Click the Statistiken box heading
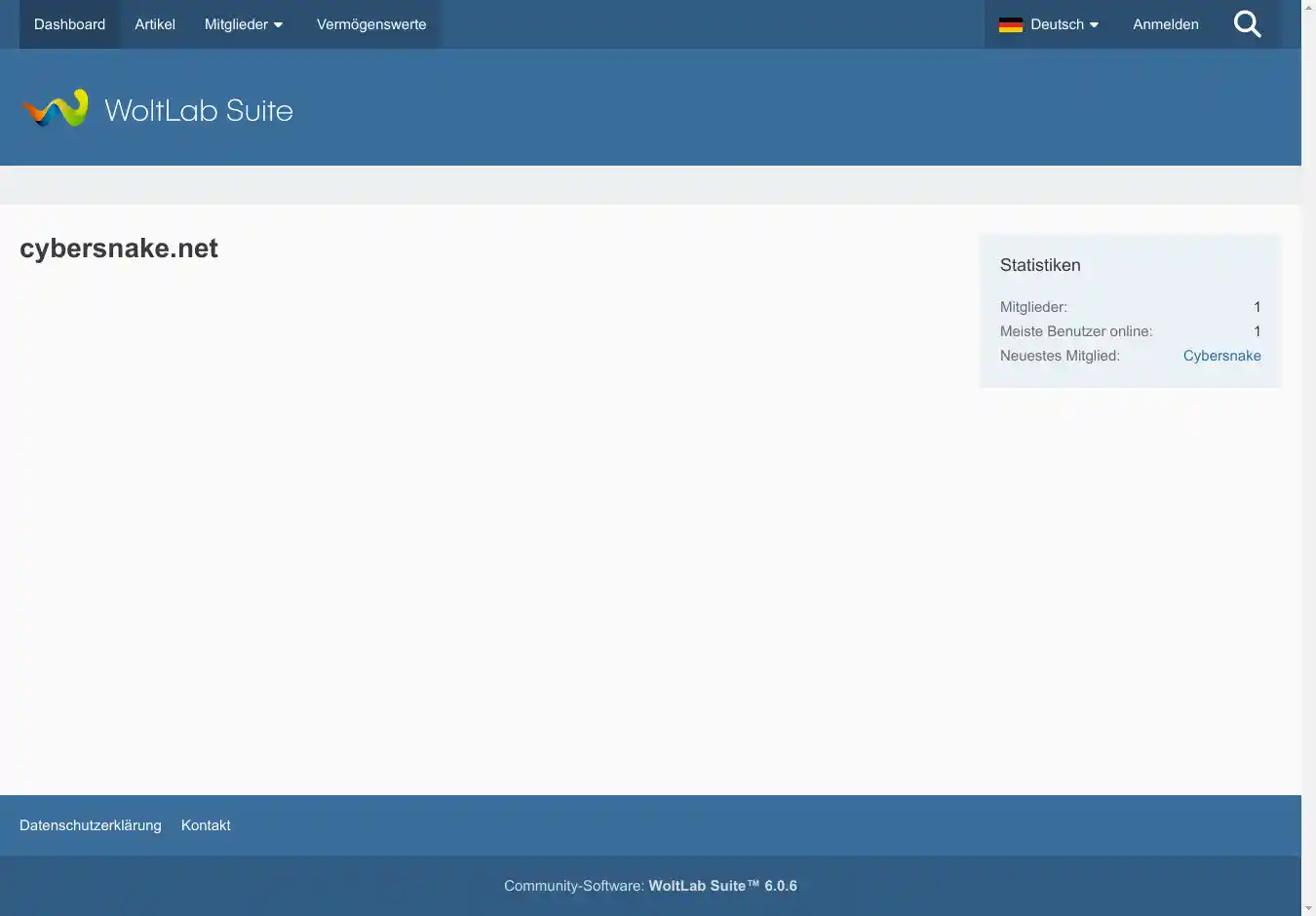 click(1040, 265)
